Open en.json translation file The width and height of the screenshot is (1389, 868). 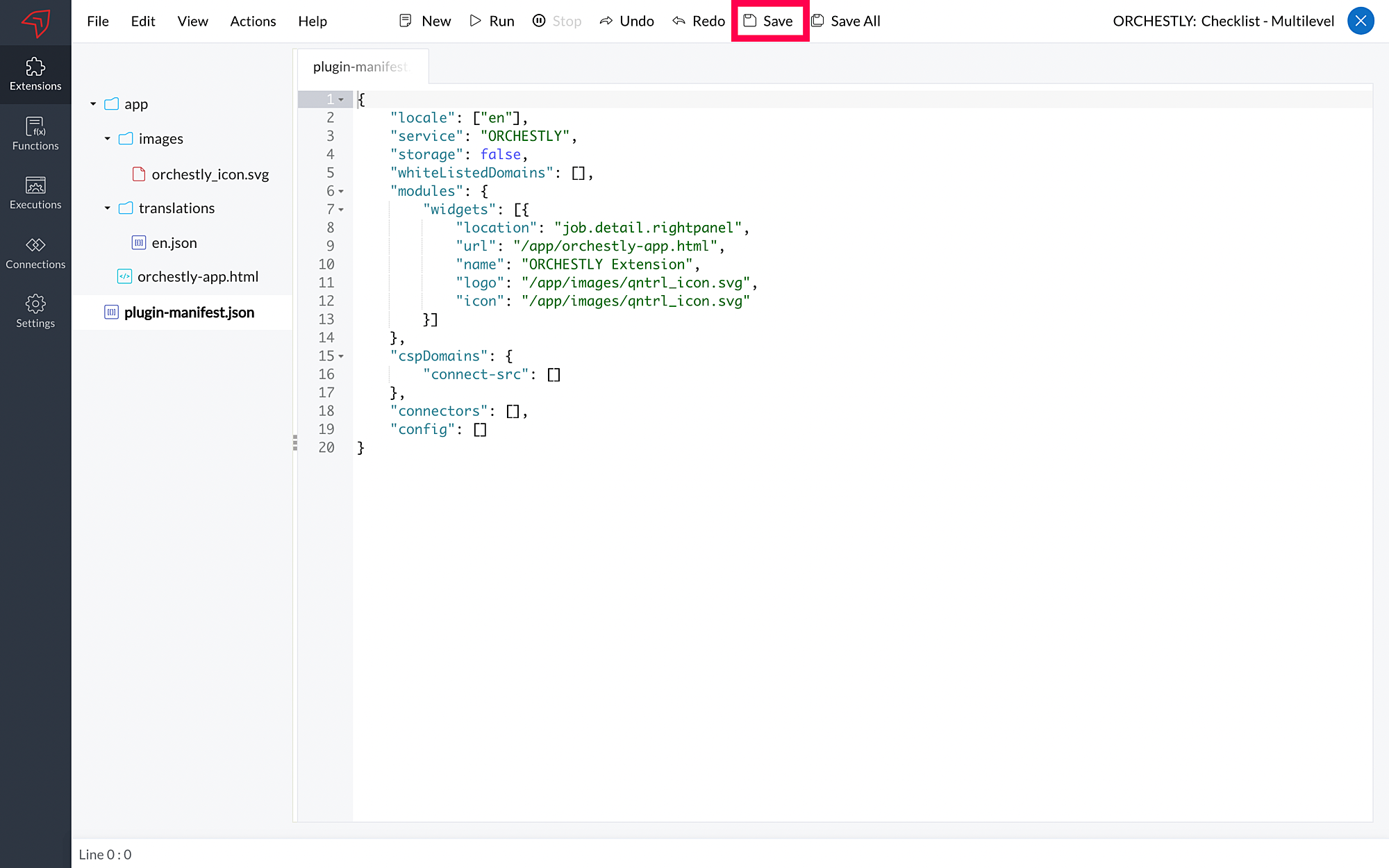(174, 243)
